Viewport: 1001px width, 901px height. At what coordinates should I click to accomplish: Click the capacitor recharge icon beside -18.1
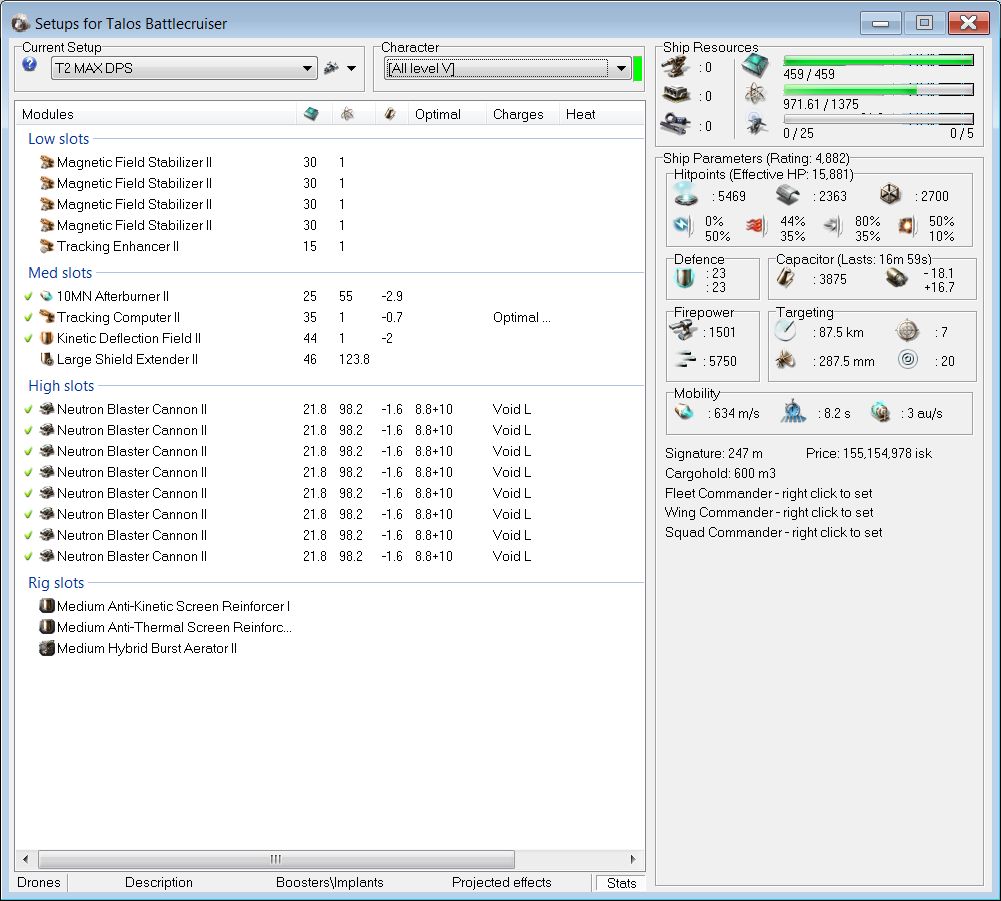(x=896, y=278)
